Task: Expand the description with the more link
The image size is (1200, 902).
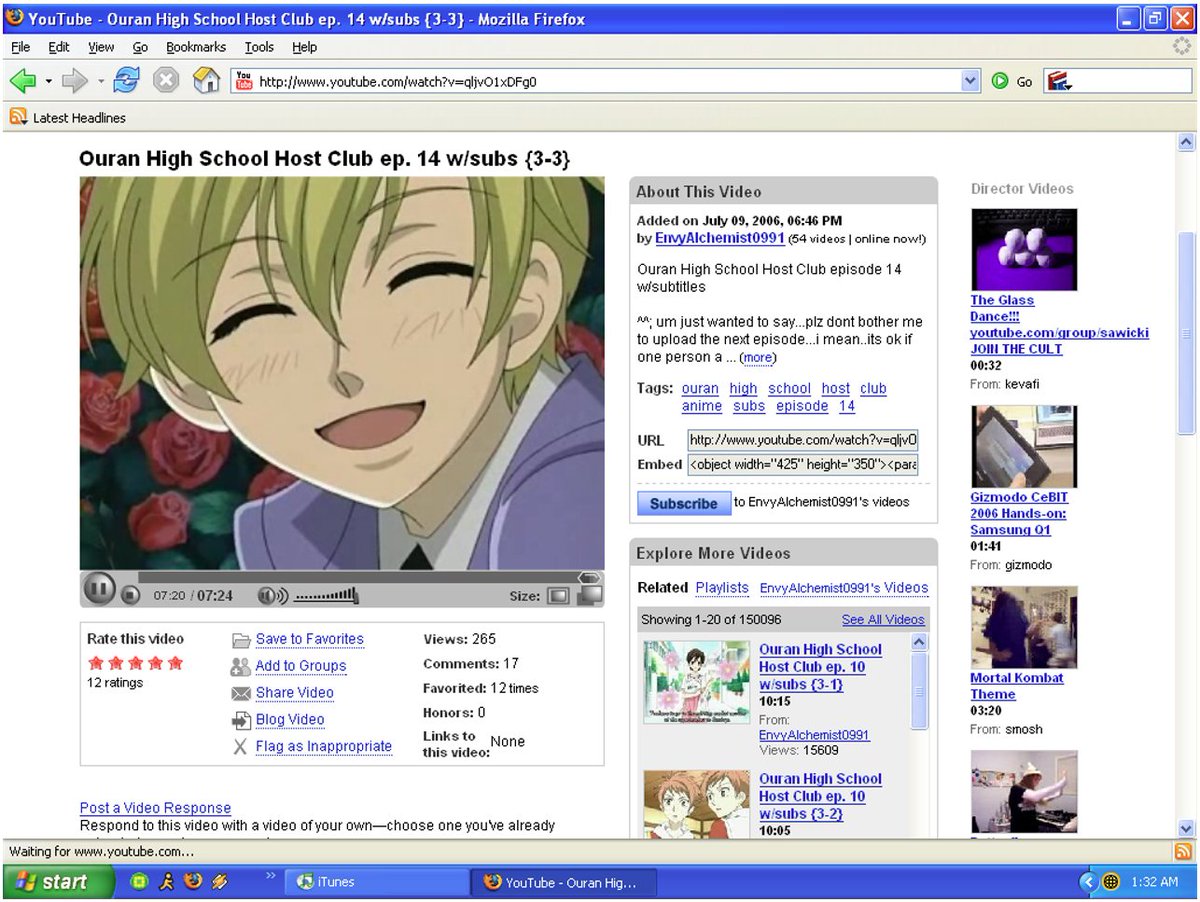Action: pos(757,358)
